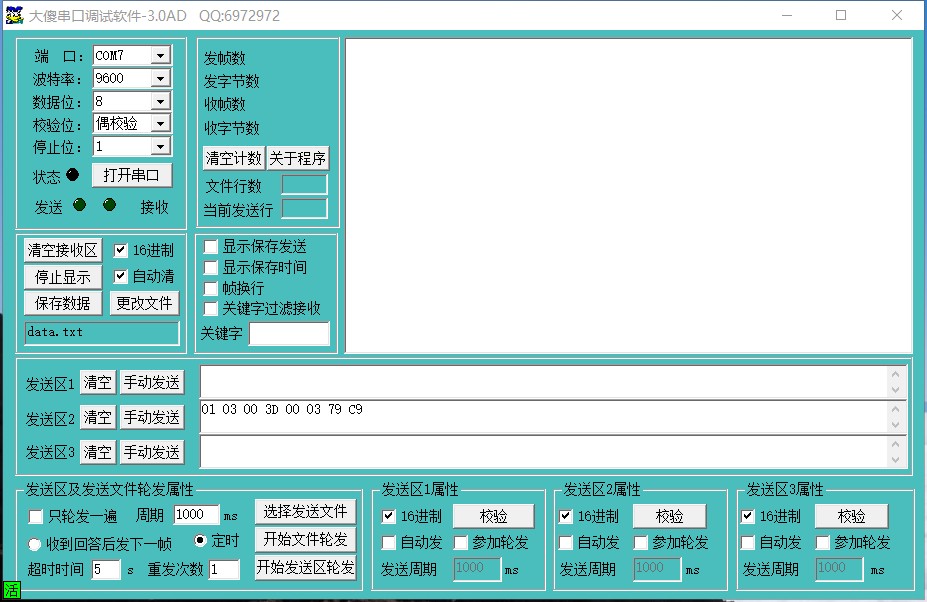Enable 只轮发一遍 checkbox
927x602 pixels.
click(35, 516)
